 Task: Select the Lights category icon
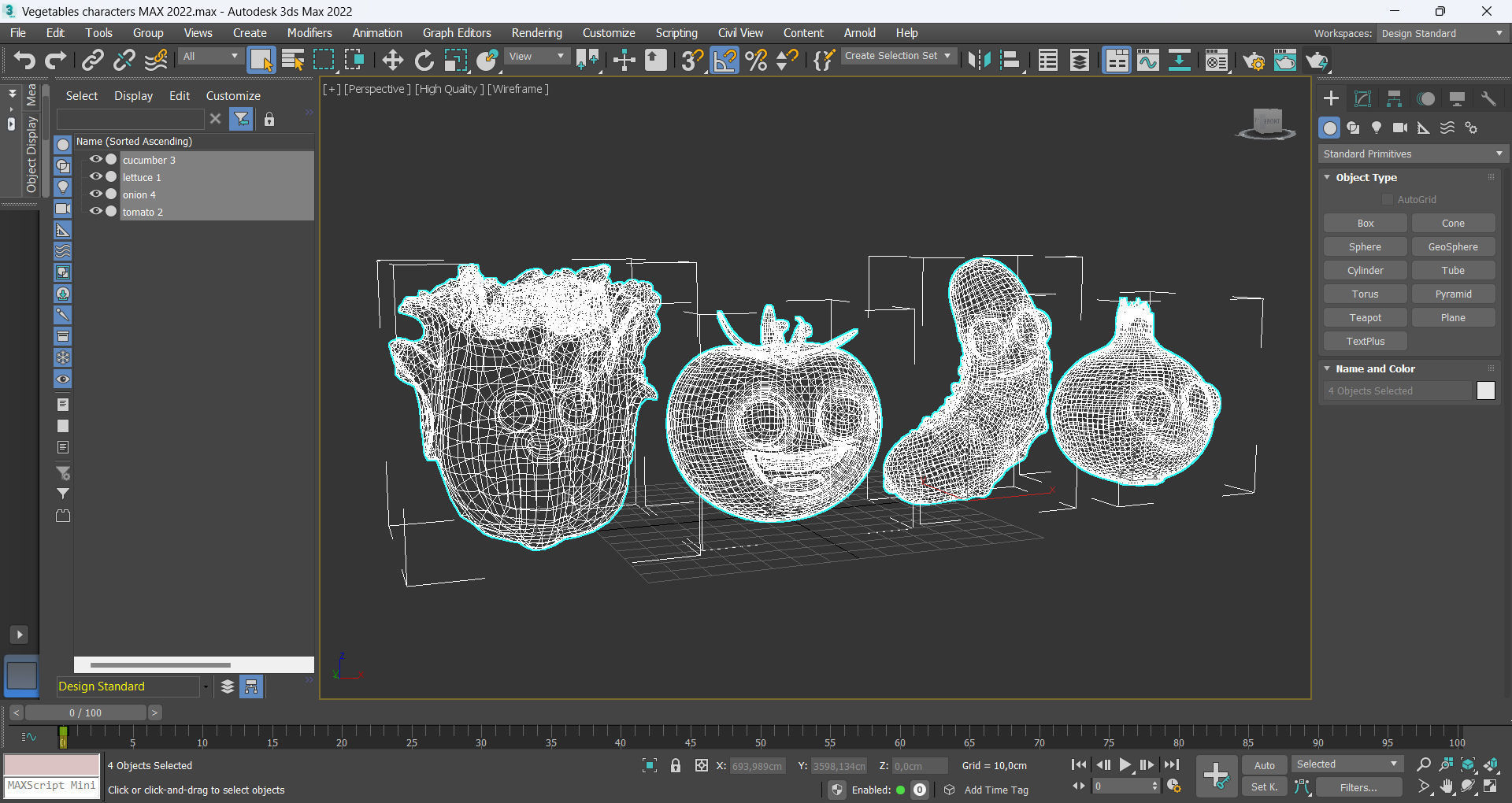(x=1377, y=128)
